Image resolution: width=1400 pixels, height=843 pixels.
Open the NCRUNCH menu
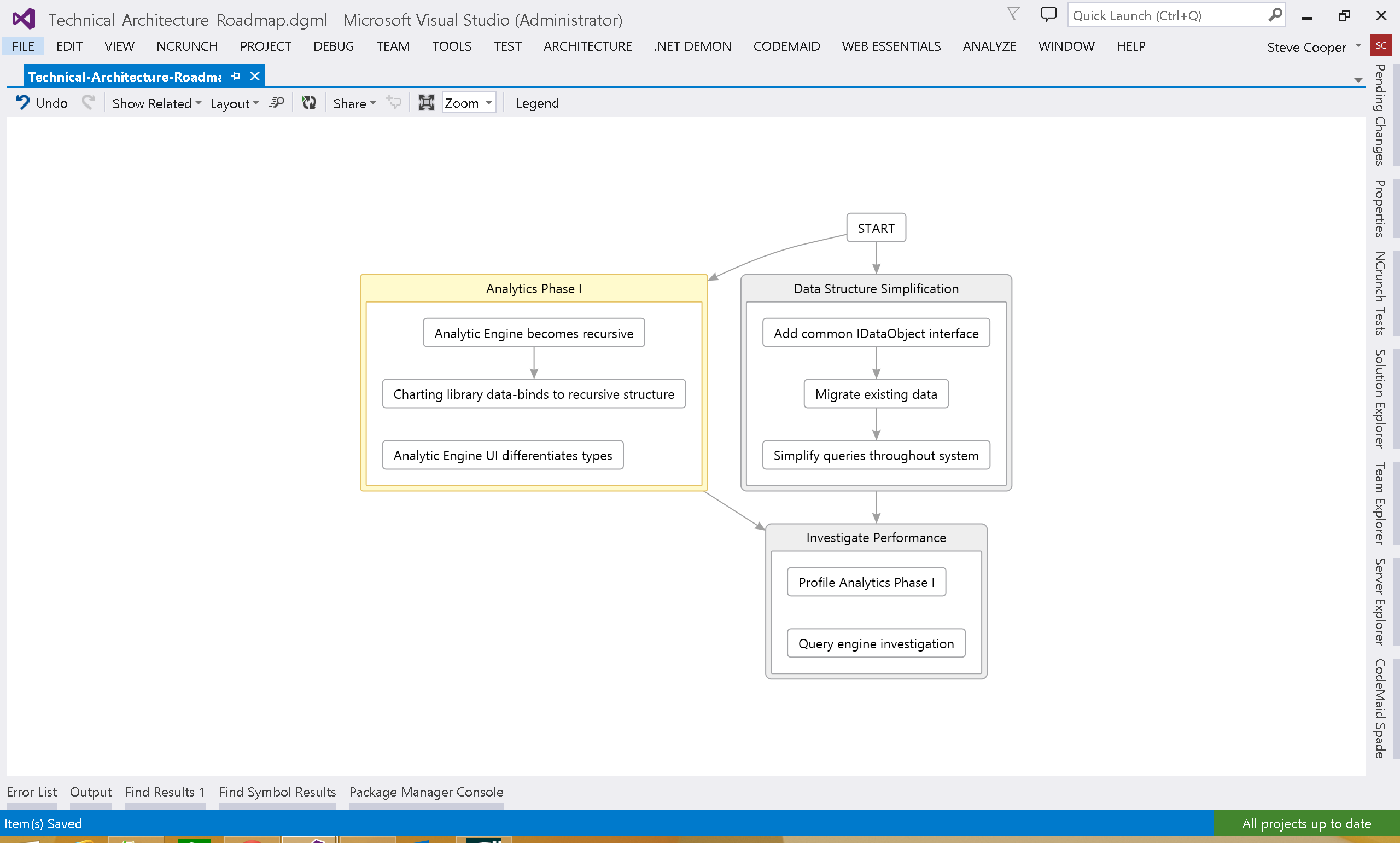tap(187, 46)
